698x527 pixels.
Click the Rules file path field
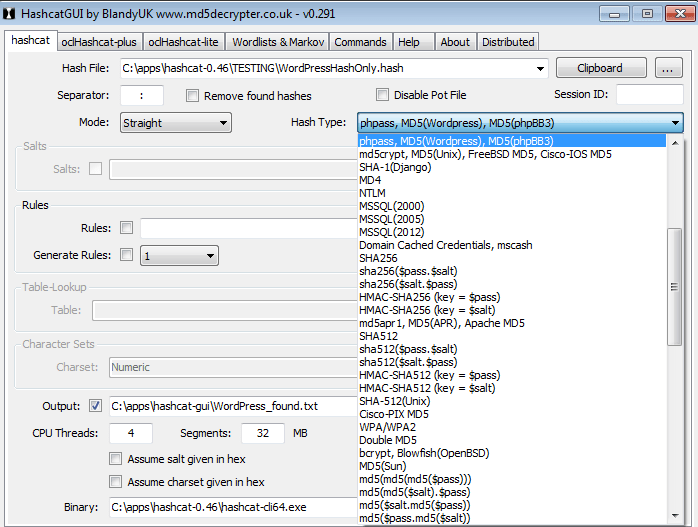(x=249, y=228)
